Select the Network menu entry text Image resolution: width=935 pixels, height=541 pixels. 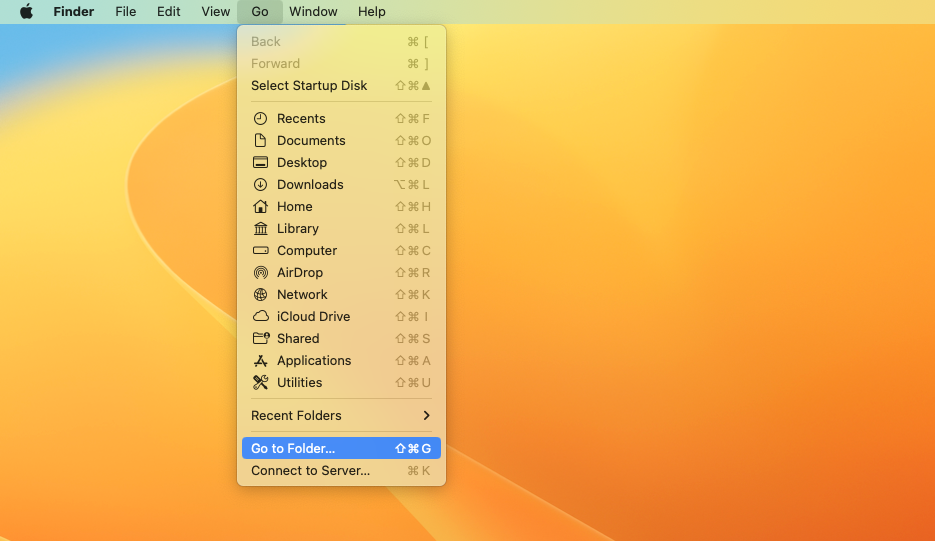(302, 295)
